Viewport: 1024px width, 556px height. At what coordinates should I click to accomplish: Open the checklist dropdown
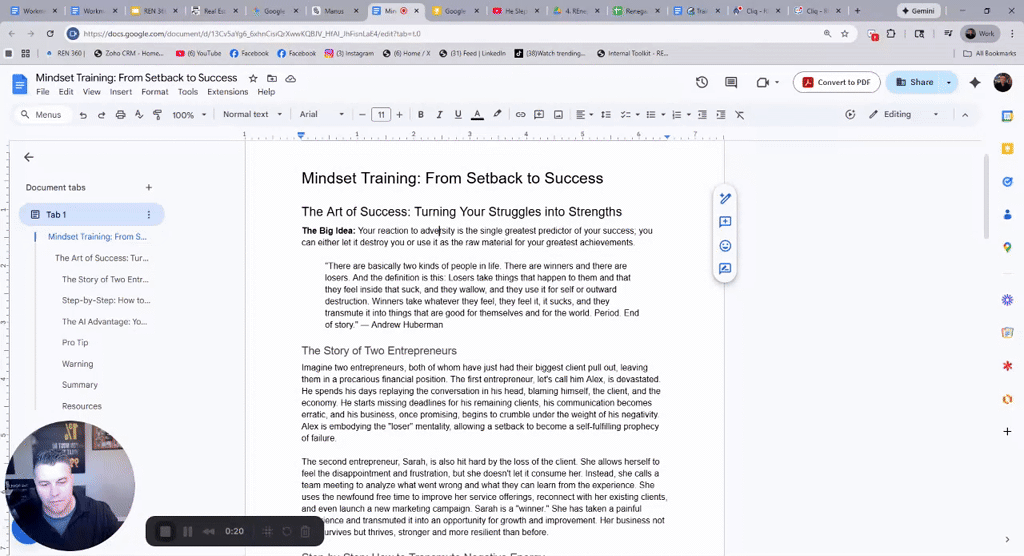[630, 115]
